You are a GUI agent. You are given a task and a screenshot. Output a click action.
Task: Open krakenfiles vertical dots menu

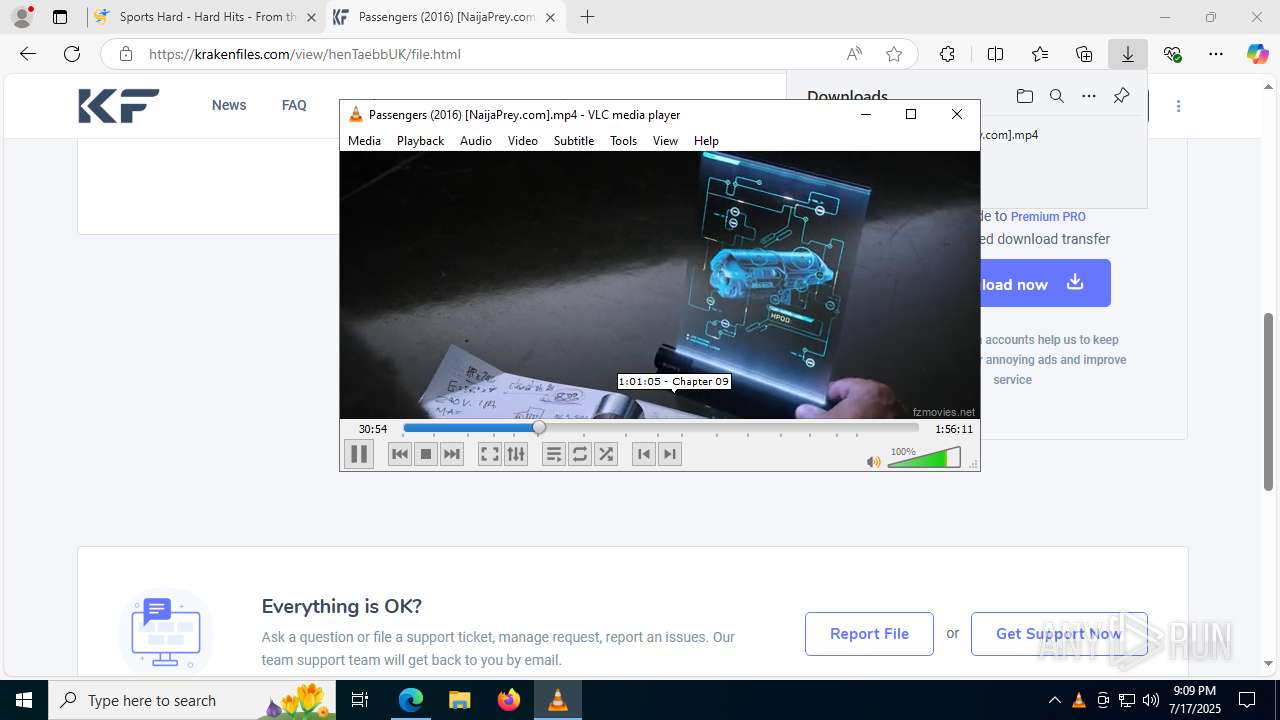[x=1178, y=105]
